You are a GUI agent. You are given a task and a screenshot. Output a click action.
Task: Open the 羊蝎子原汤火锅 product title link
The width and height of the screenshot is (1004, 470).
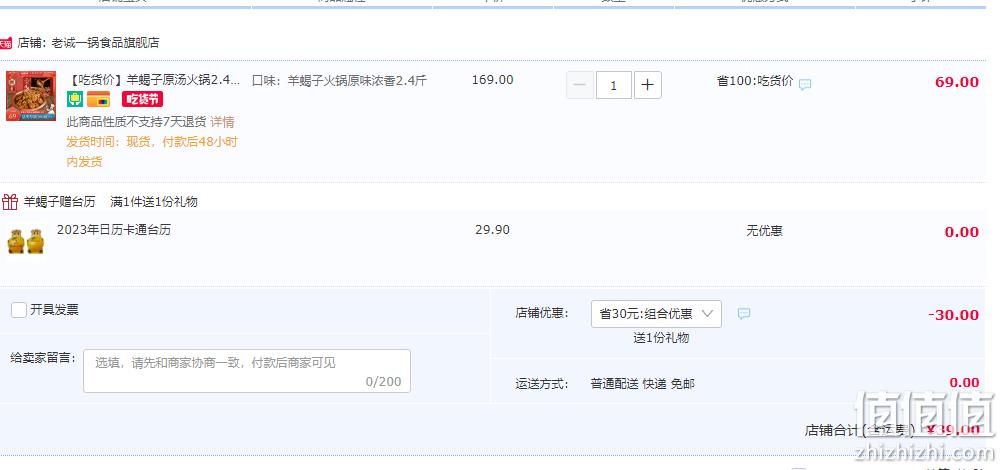pyautogui.click(x=153, y=80)
